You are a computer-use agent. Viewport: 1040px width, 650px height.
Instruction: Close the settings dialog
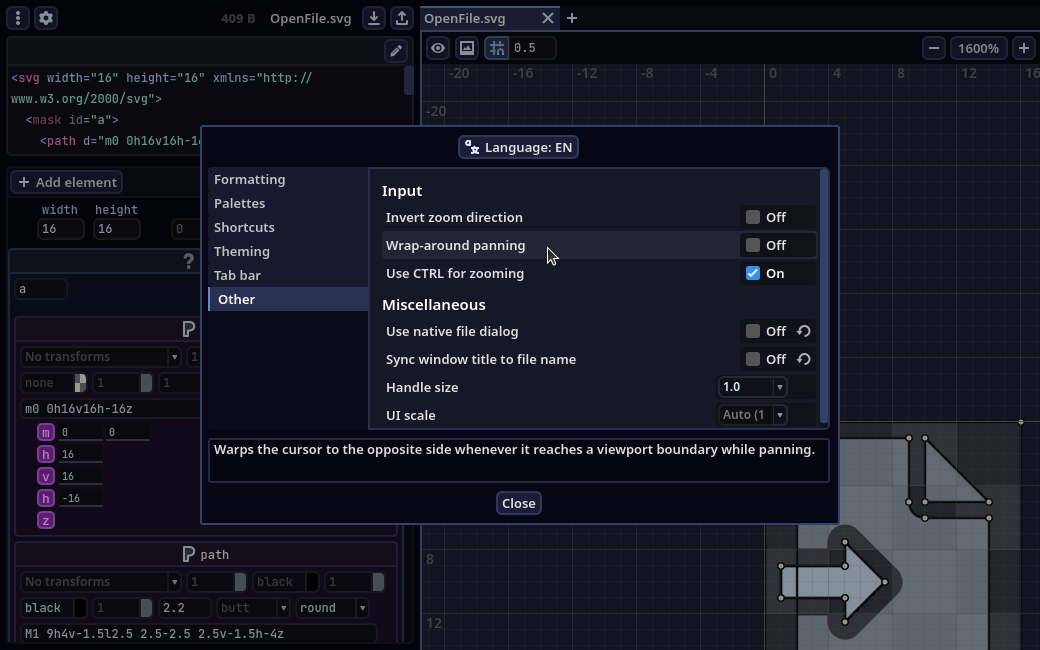click(x=519, y=503)
